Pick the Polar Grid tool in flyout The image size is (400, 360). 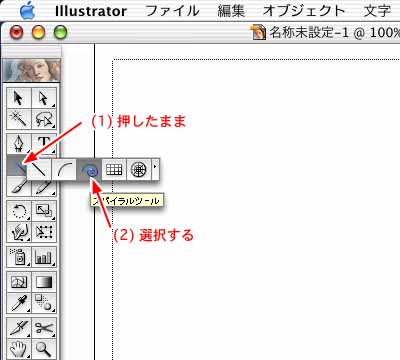[139, 170]
